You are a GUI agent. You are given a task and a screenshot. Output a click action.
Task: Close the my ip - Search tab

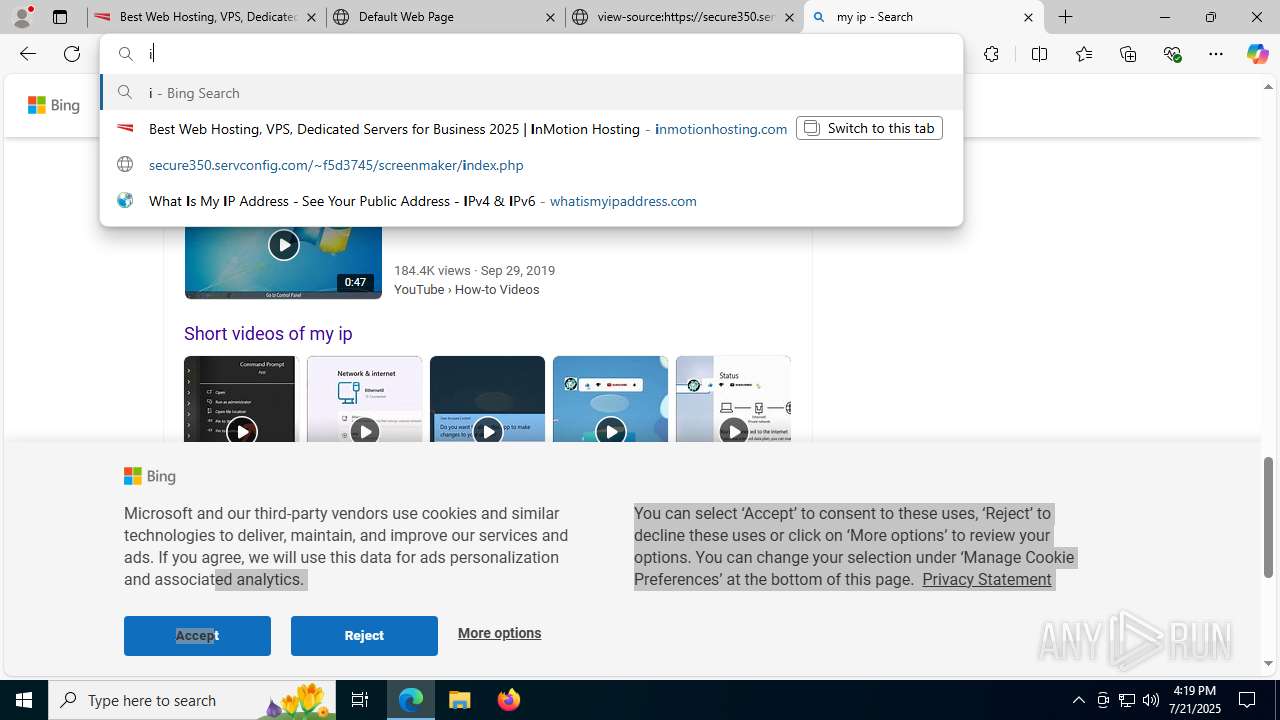point(1028,17)
